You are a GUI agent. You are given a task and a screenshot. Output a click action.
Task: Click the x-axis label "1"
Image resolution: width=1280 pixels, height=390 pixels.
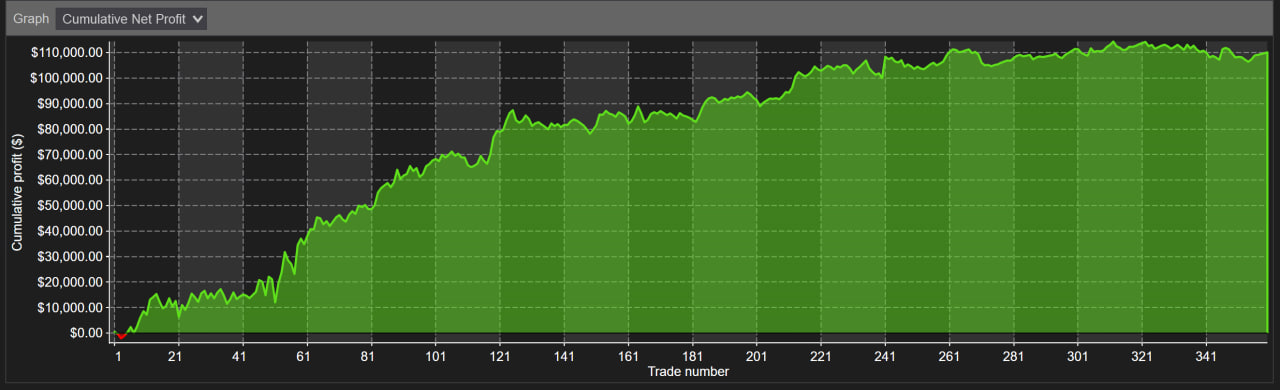(x=118, y=356)
